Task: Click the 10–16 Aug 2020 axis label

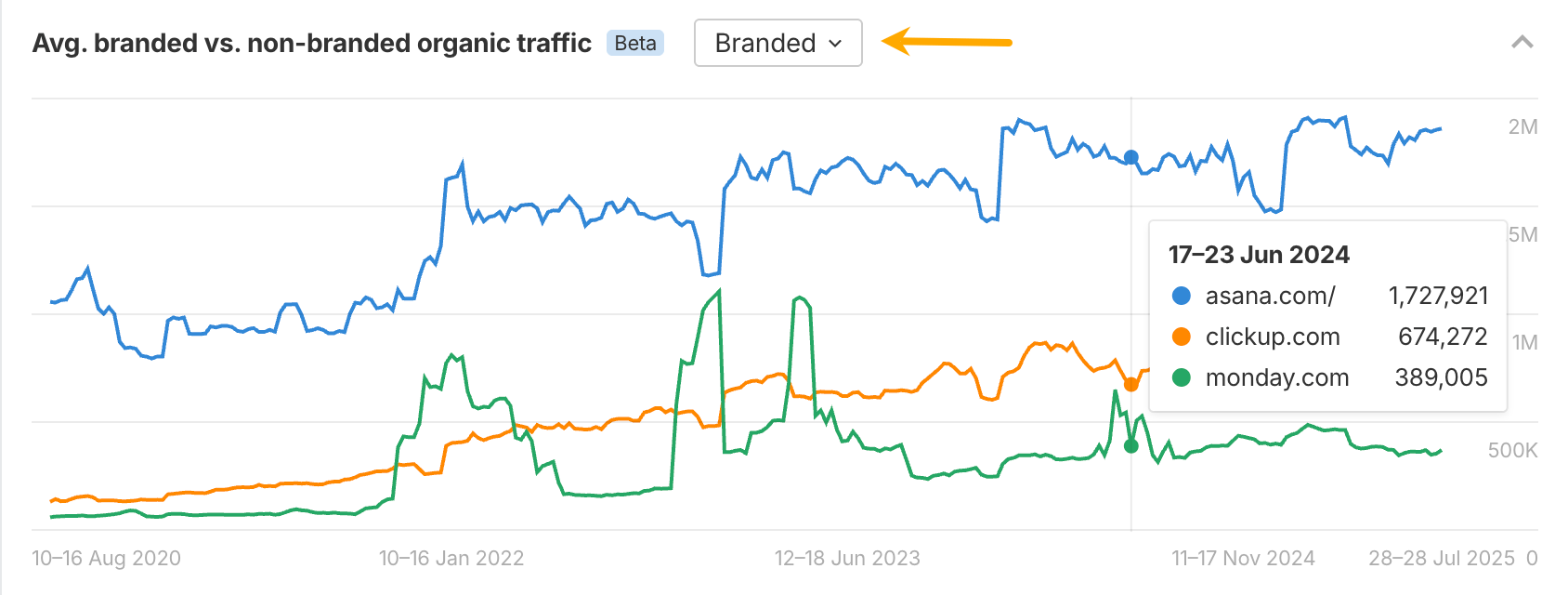Action: pyautogui.click(x=106, y=558)
